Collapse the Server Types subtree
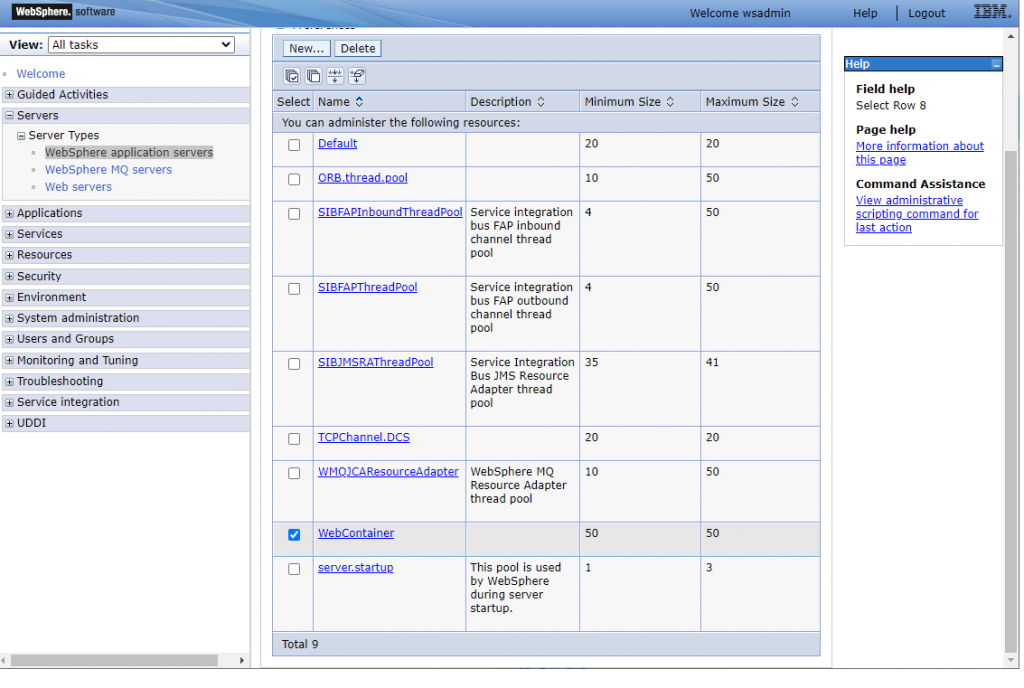Screen dimensions: 1024x688 (21, 136)
